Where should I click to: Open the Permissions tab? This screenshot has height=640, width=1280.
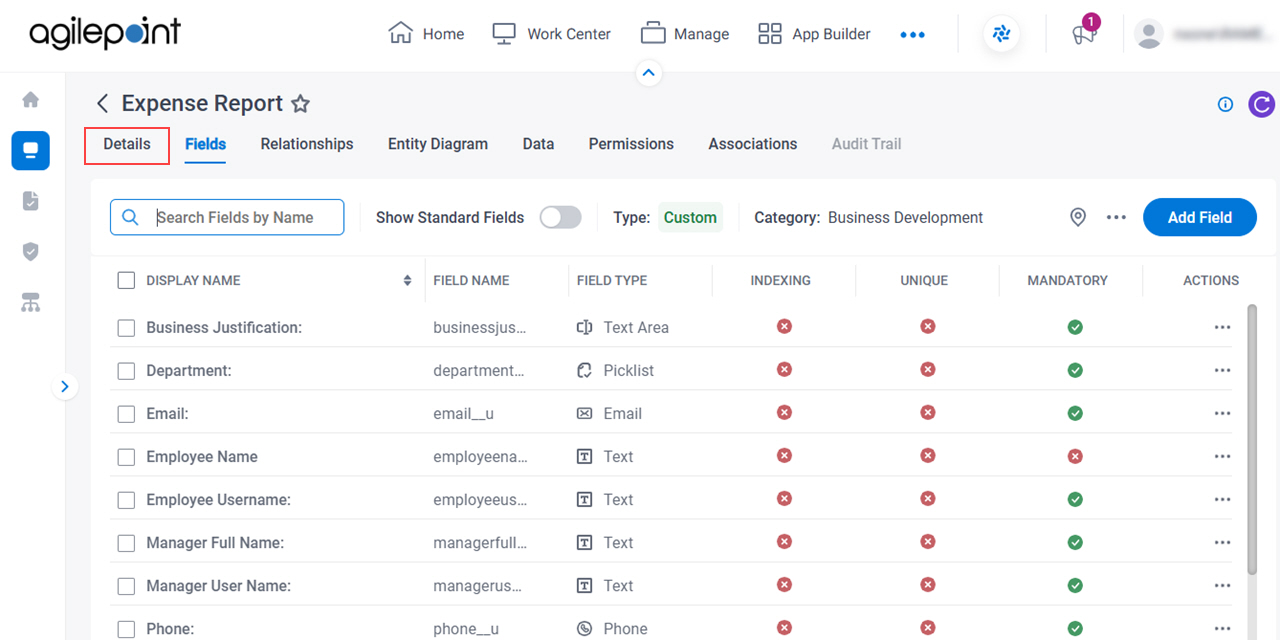pyautogui.click(x=631, y=144)
